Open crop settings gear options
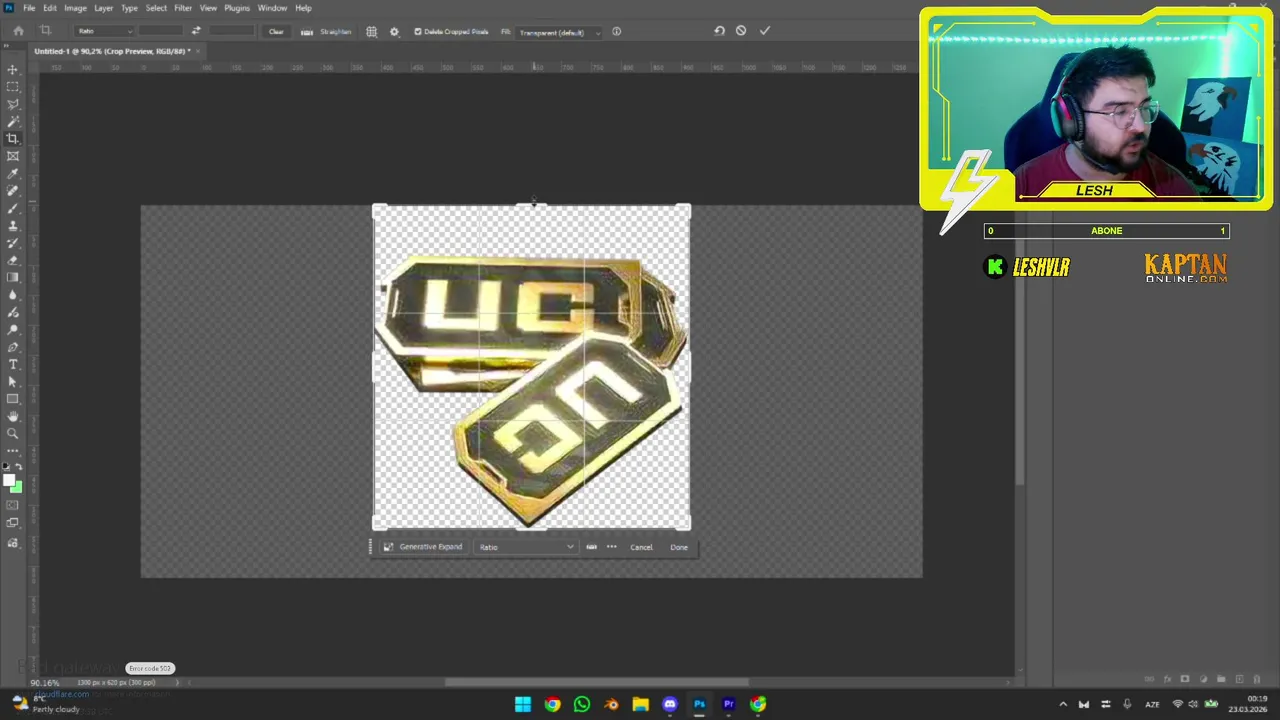 394,31
